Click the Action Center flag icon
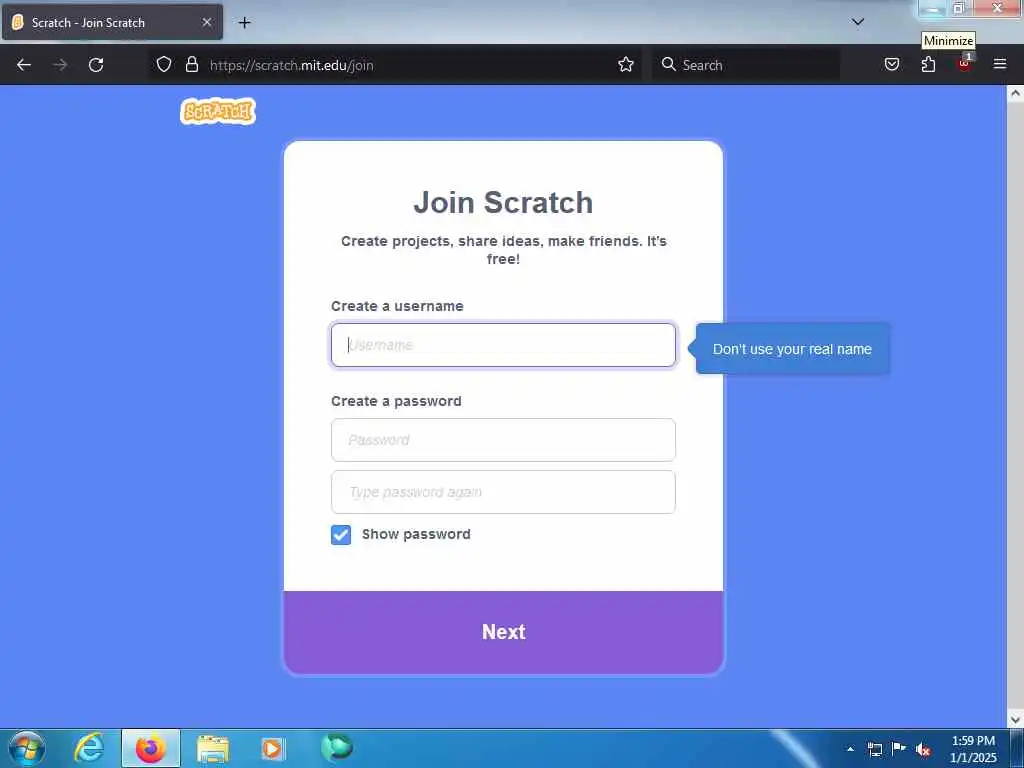Viewport: 1024px width, 768px height. 899,748
